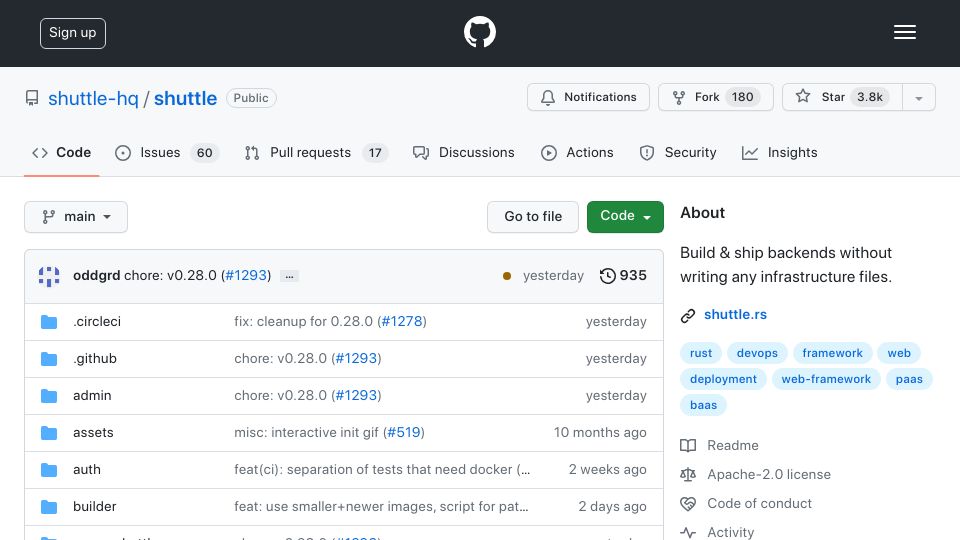Screen dimensions: 960x540
Task: Open the admin folder
Action: (x=92, y=396)
